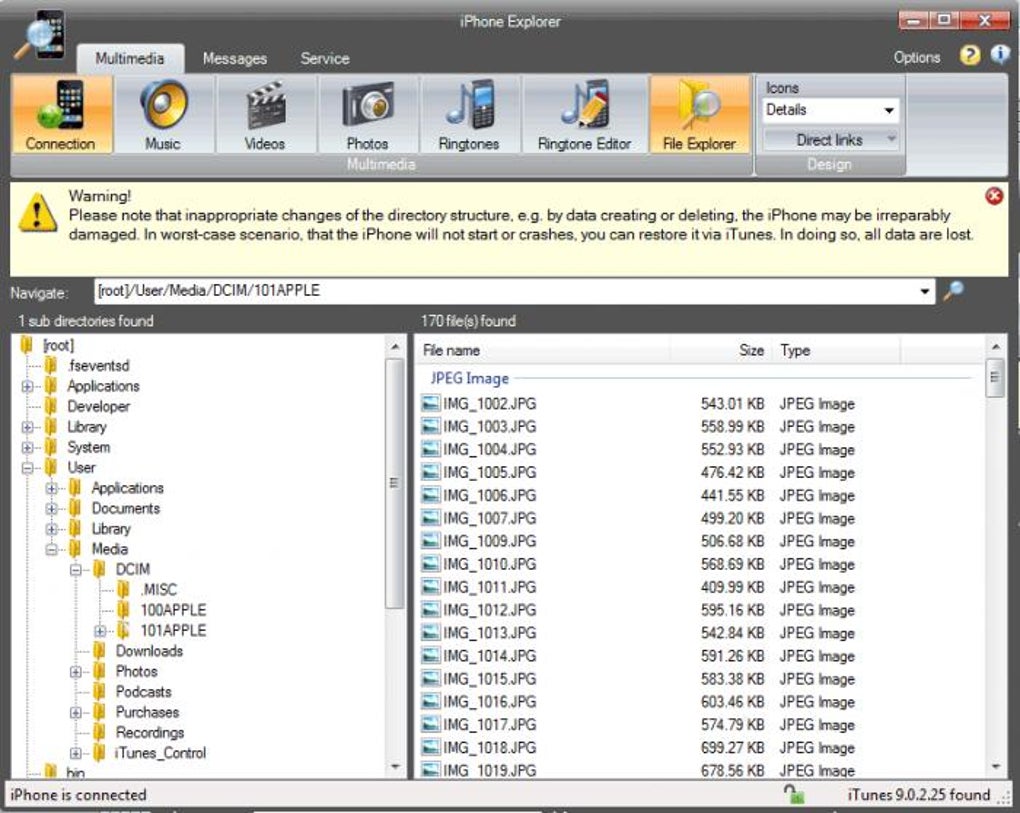The height and width of the screenshot is (813, 1020).
Task: Switch to the Messages tab
Action: [x=235, y=59]
